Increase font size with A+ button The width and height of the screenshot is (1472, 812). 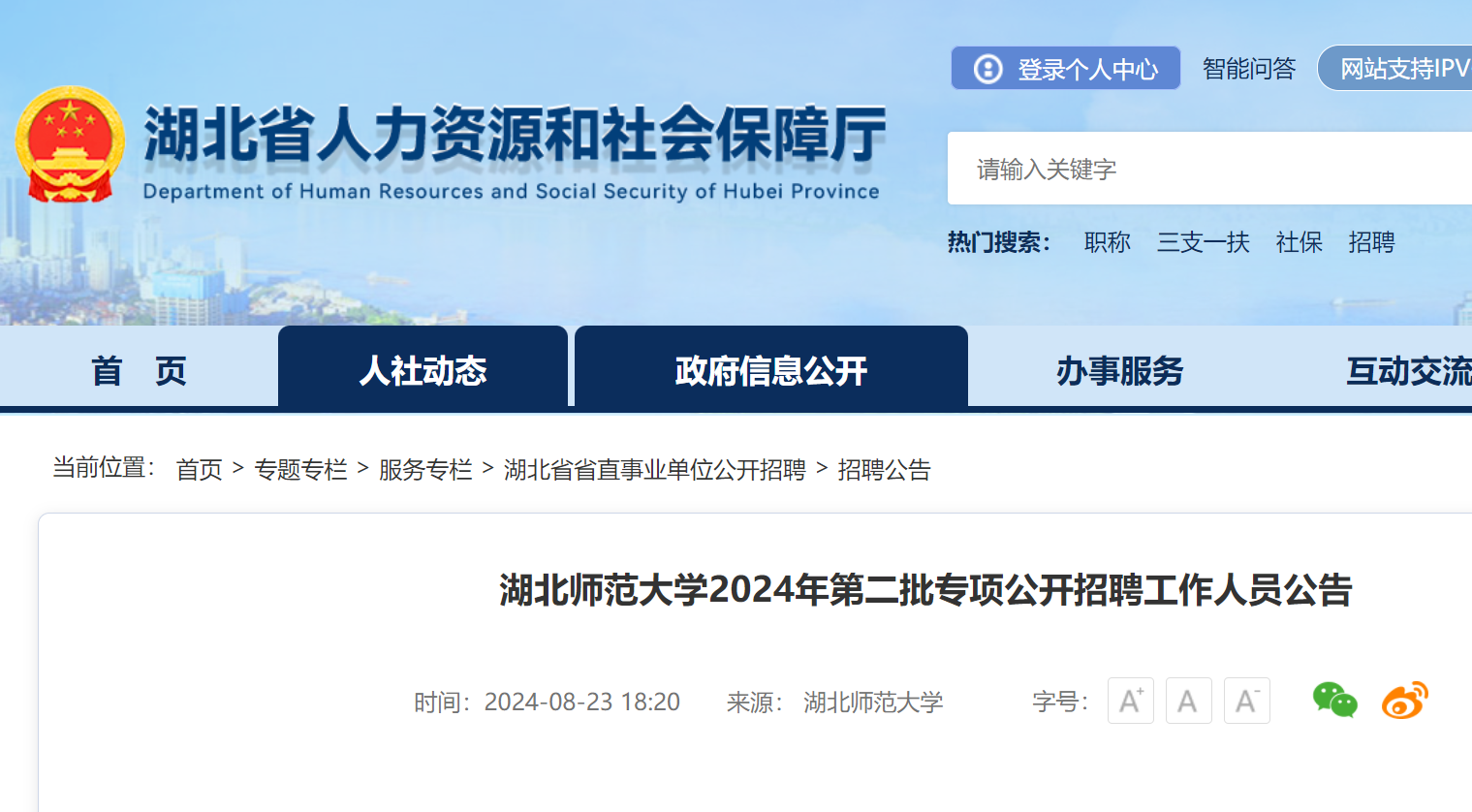(x=1131, y=701)
